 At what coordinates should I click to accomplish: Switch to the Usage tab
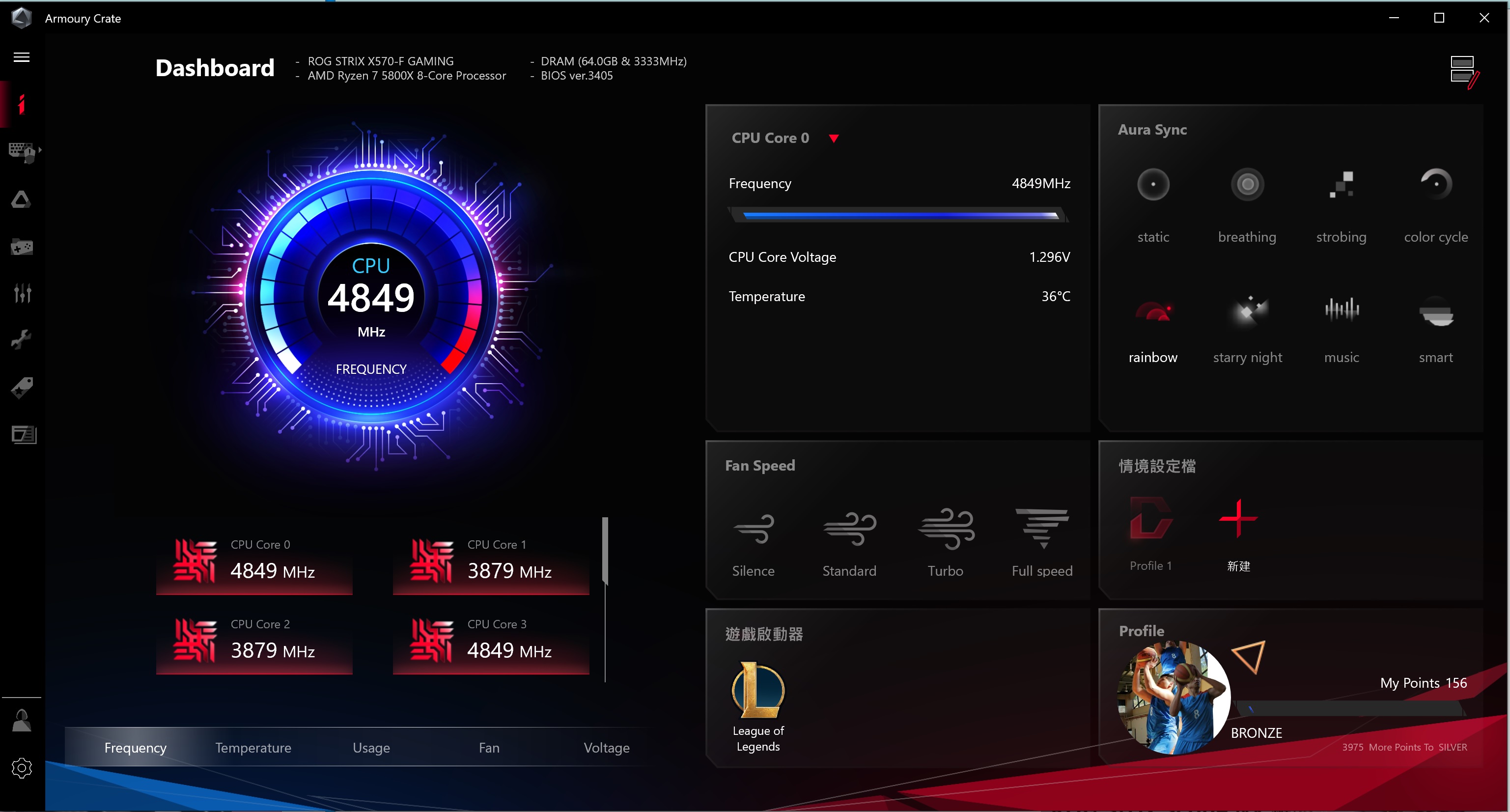pyautogui.click(x=371, y=747)
